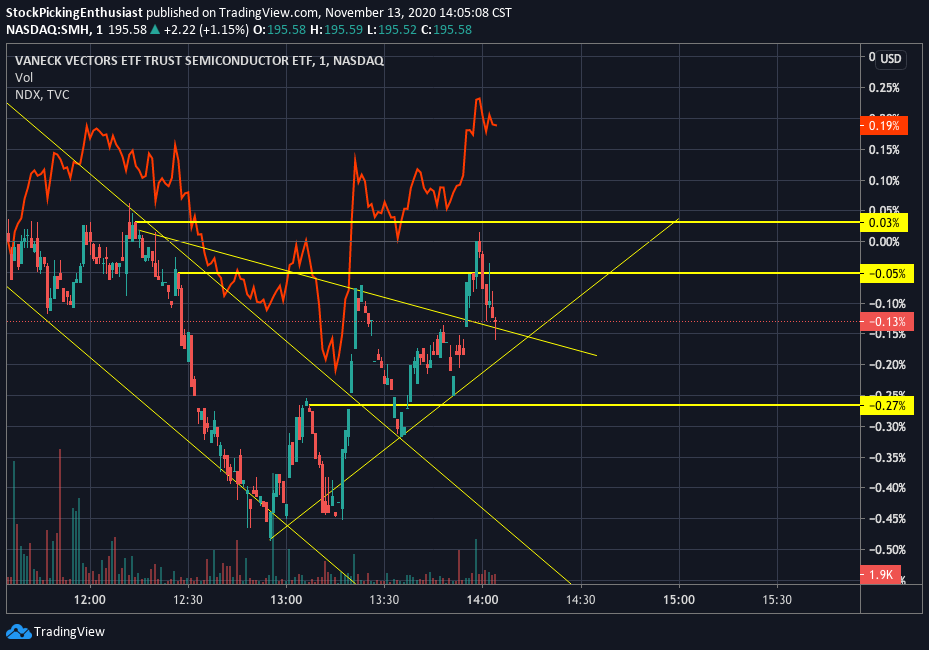The width and height of the screenshot is (929, 650).
Task: Click the 13:30 time axis label
Action: (384, 600)
